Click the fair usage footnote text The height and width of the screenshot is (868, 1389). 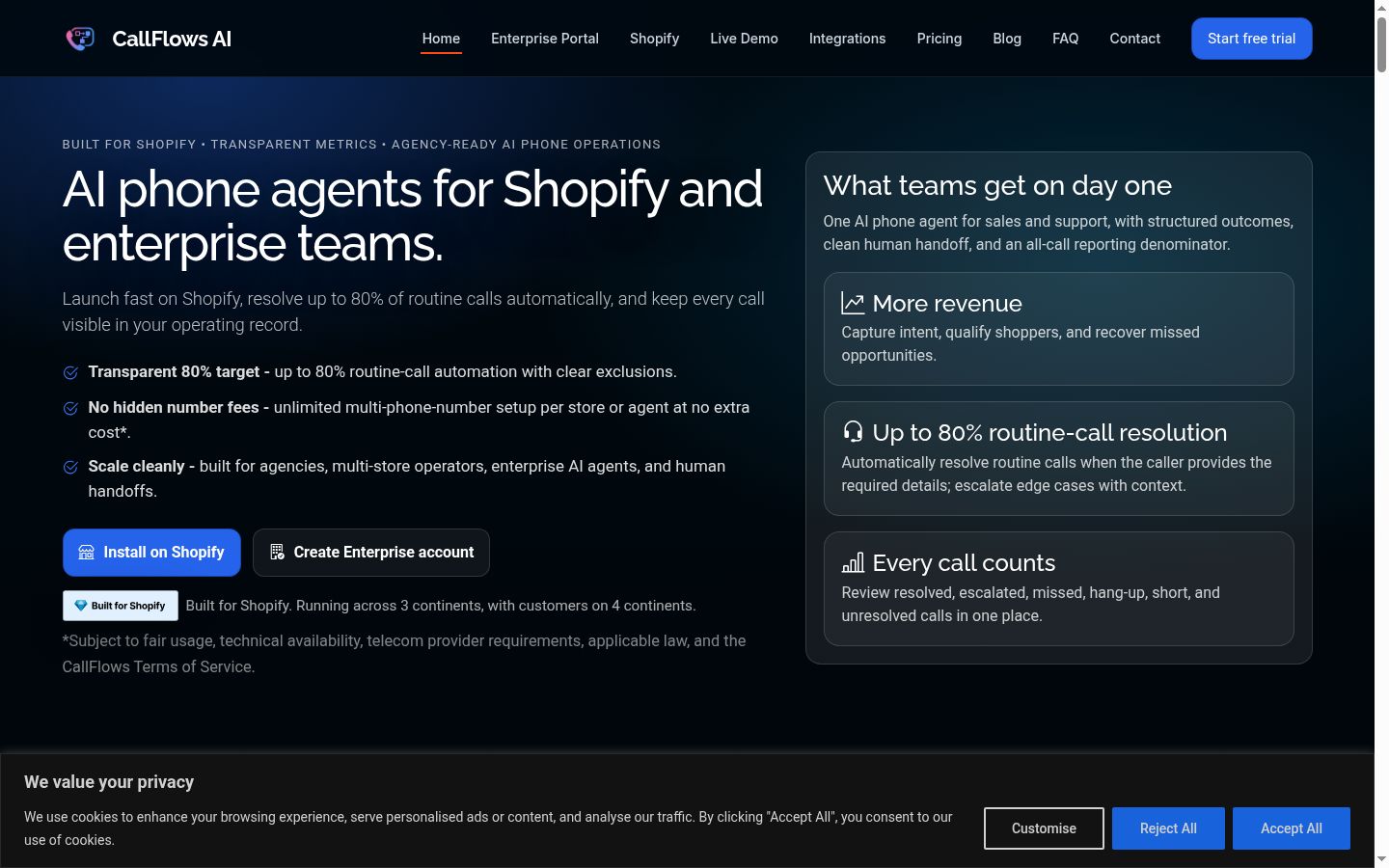(404, 654)
